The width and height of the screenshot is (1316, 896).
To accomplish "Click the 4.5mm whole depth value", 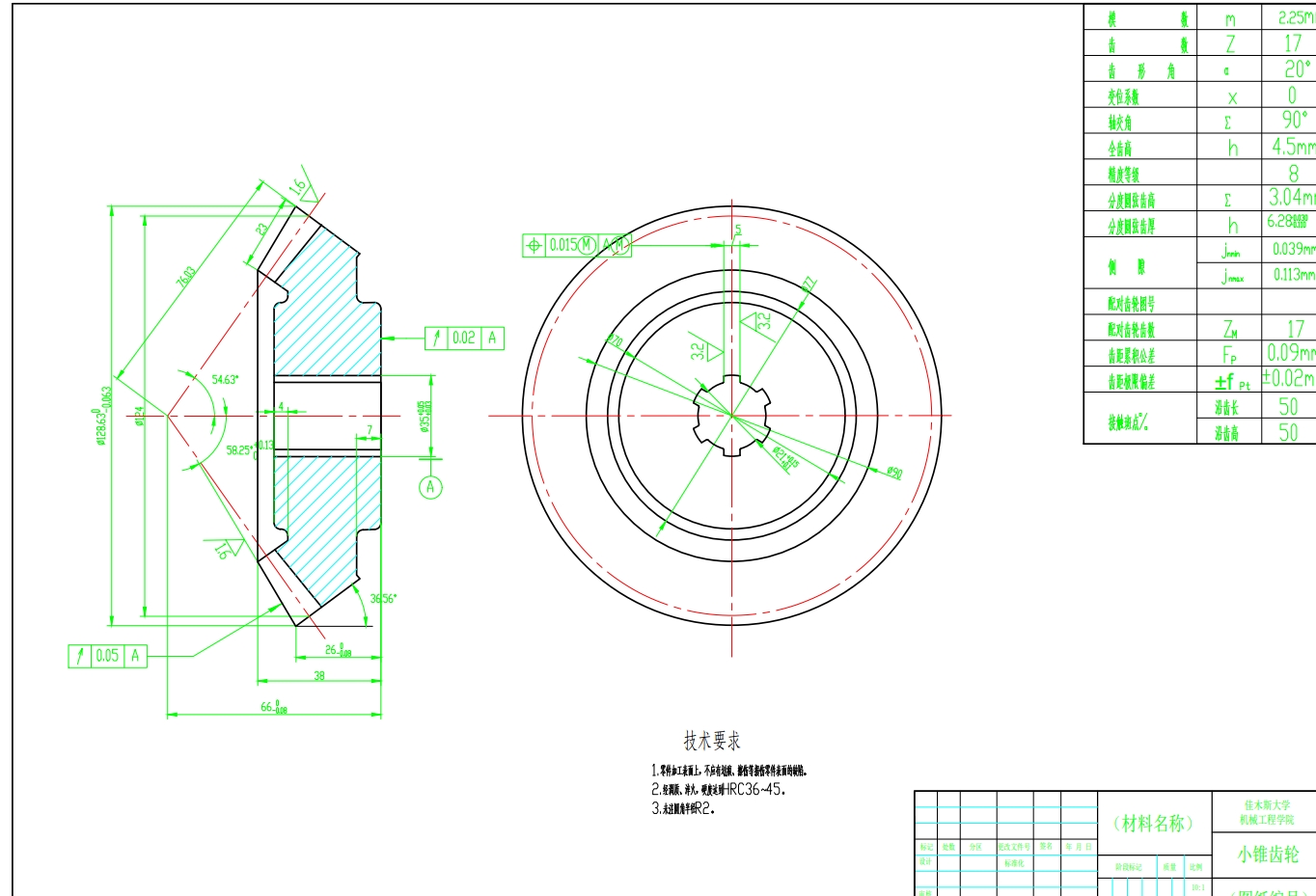I will pos(1293,146).
